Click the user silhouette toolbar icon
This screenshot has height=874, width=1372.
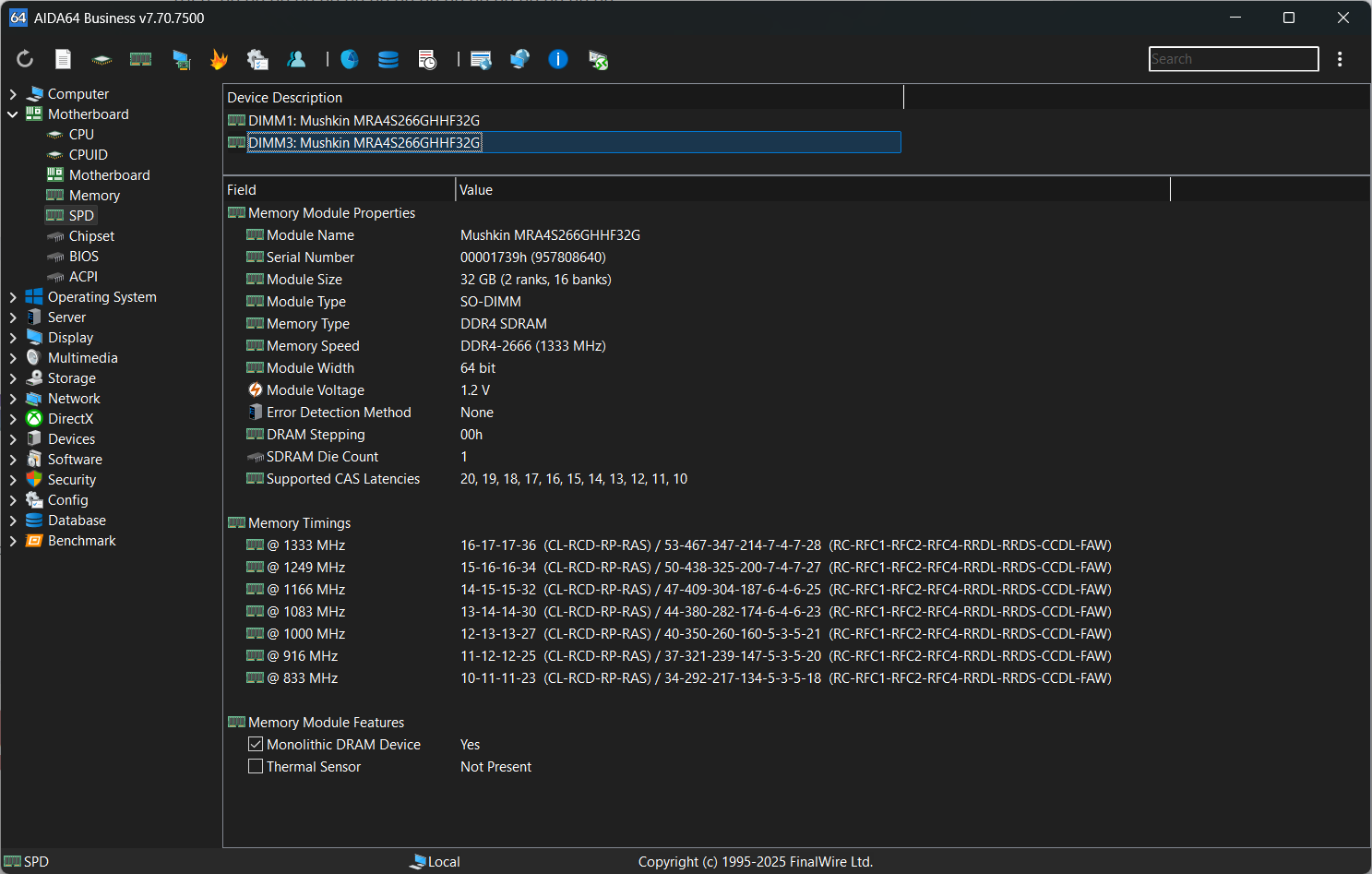tap(296, 59)
